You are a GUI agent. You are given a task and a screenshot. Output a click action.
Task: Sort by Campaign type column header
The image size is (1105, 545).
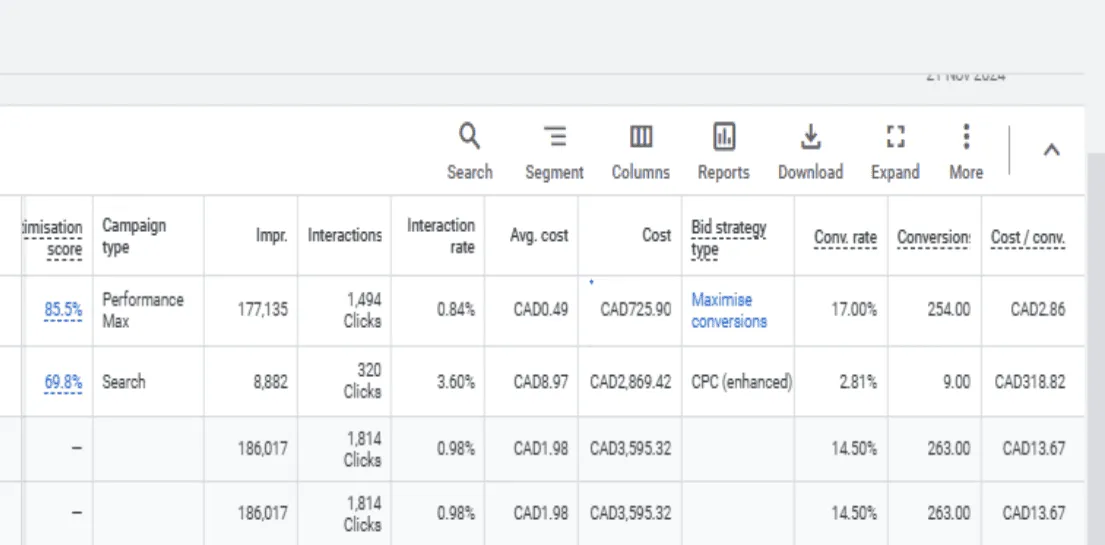(x=134, y=237)
